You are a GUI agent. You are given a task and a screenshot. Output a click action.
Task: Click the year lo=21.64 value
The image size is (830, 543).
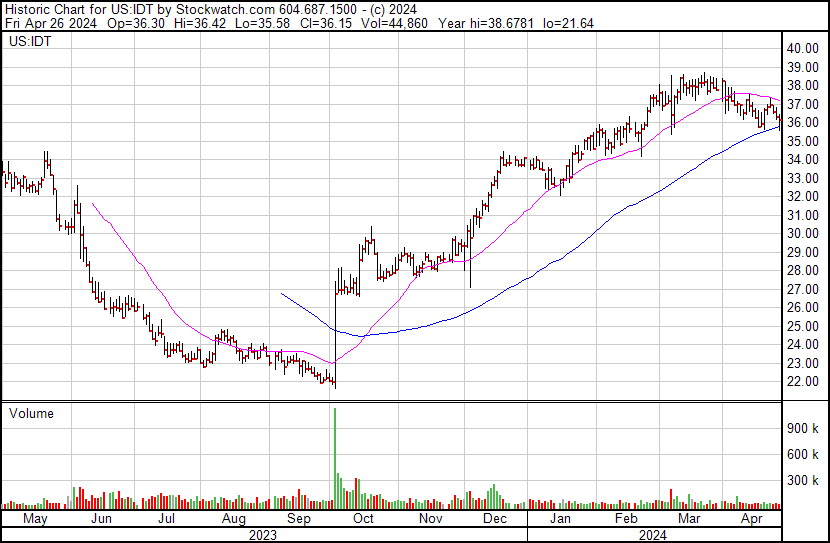[x=568, y=23]
